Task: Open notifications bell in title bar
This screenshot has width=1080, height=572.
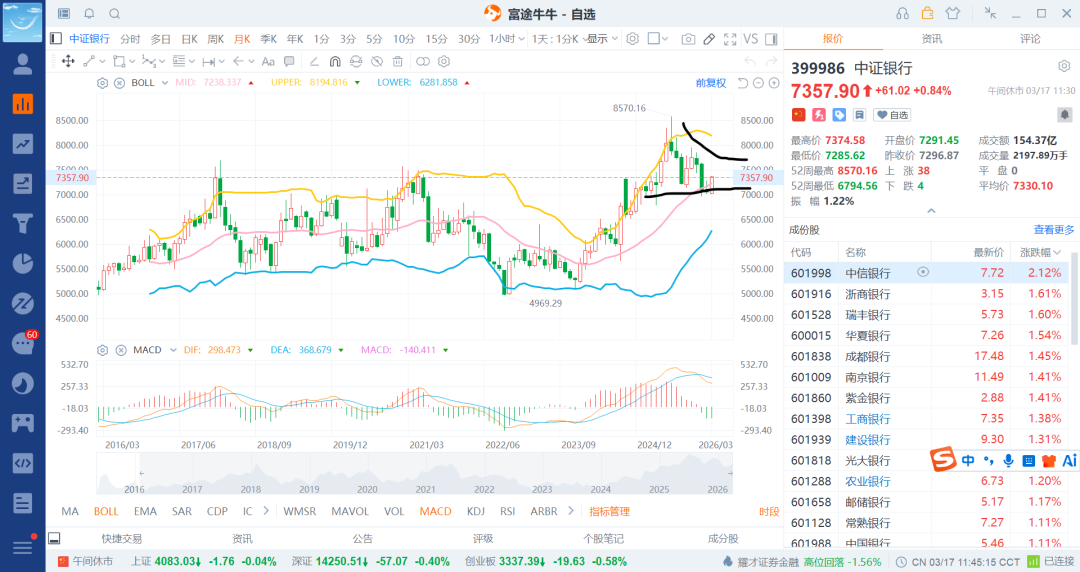Action: (x=89, y=14)
